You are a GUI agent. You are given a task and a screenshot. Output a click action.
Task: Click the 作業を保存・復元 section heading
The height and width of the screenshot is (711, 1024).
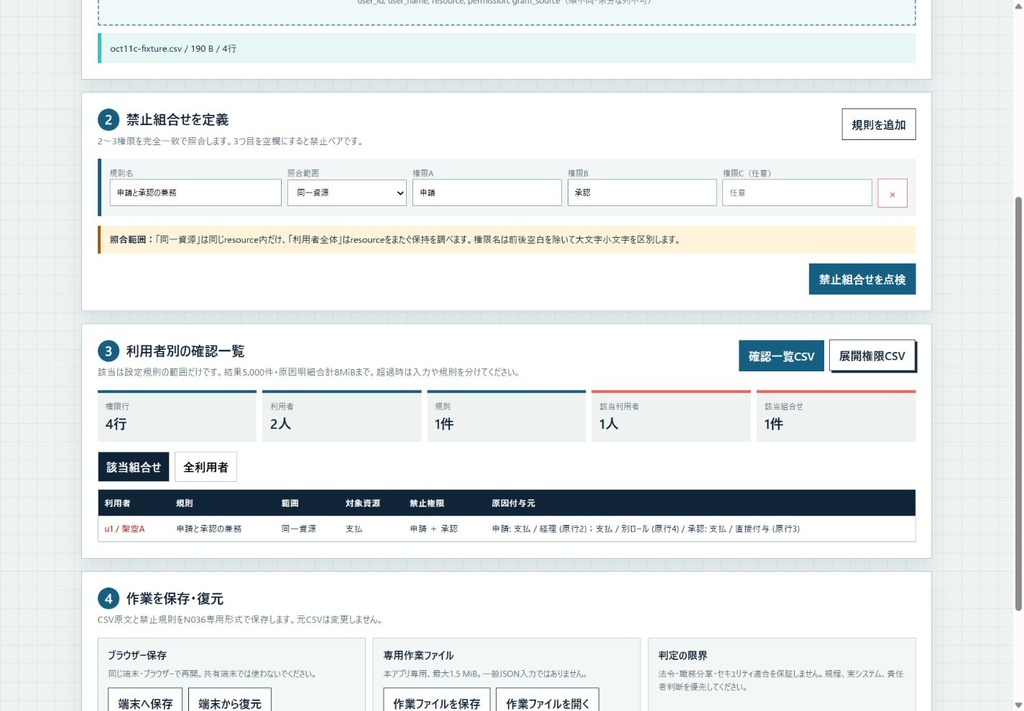[174, 599]
